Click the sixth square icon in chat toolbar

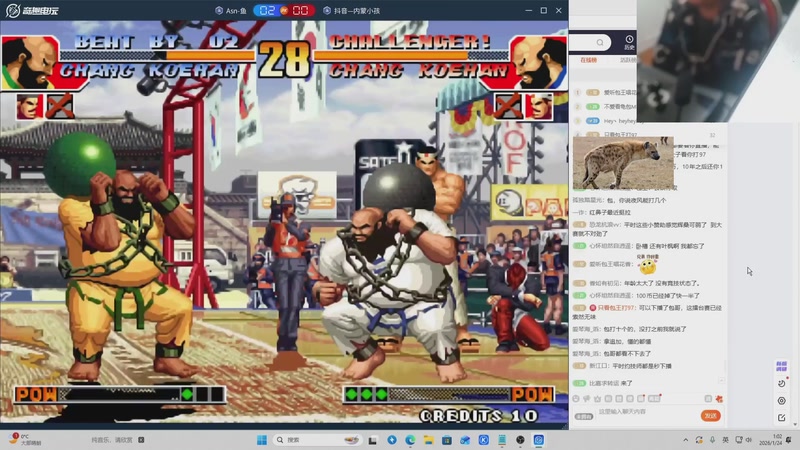[630, 398]
